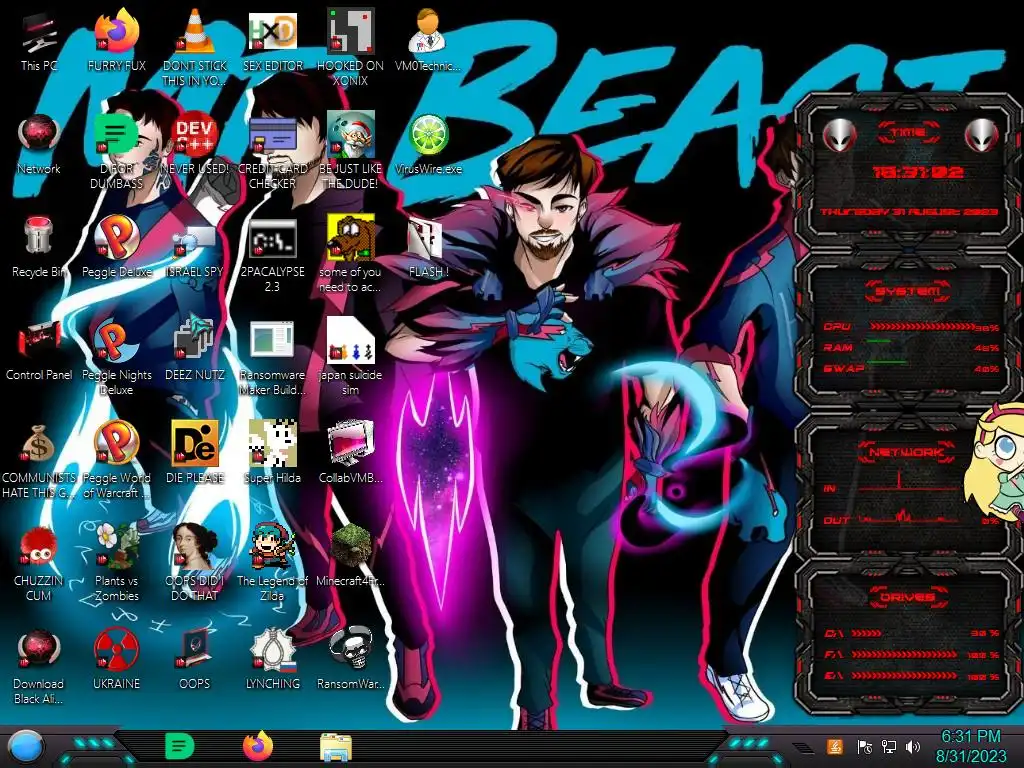Open the DIE PLEASE yellow De icon
The height and width of the screenshot is (768, 1024).
click(195, 453)
